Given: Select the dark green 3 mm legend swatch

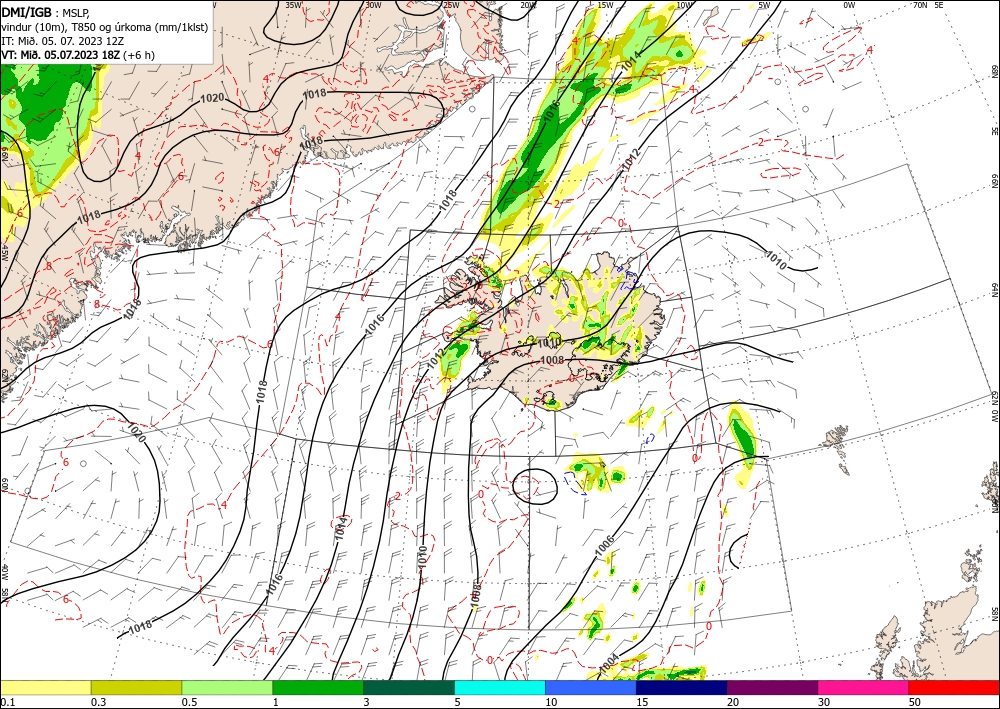Looking at the screenshot, I should click(409, 687).
